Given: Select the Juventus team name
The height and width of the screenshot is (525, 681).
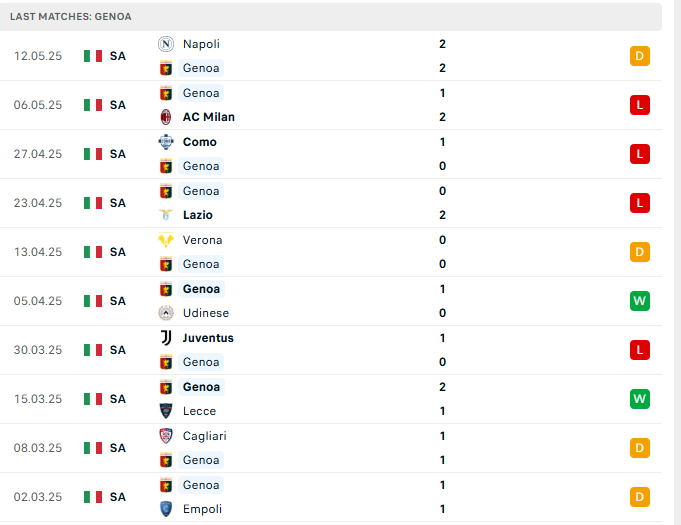Looking at the screenshot, I should (208, 338).
